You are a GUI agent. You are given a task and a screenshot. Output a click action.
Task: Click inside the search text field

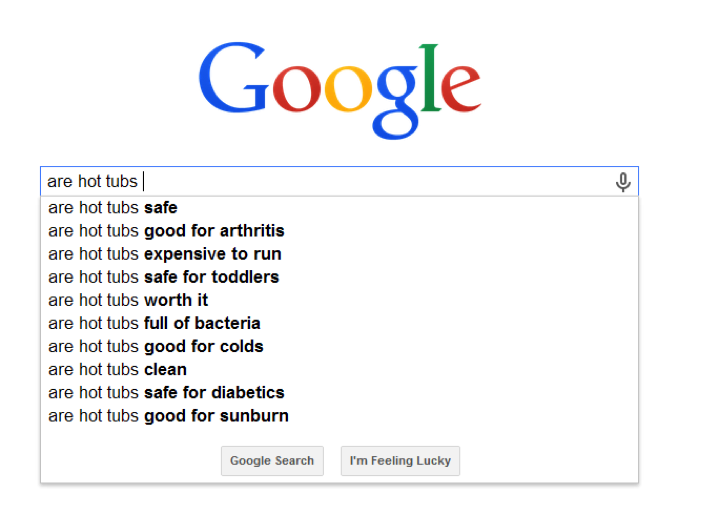[339, 181]
